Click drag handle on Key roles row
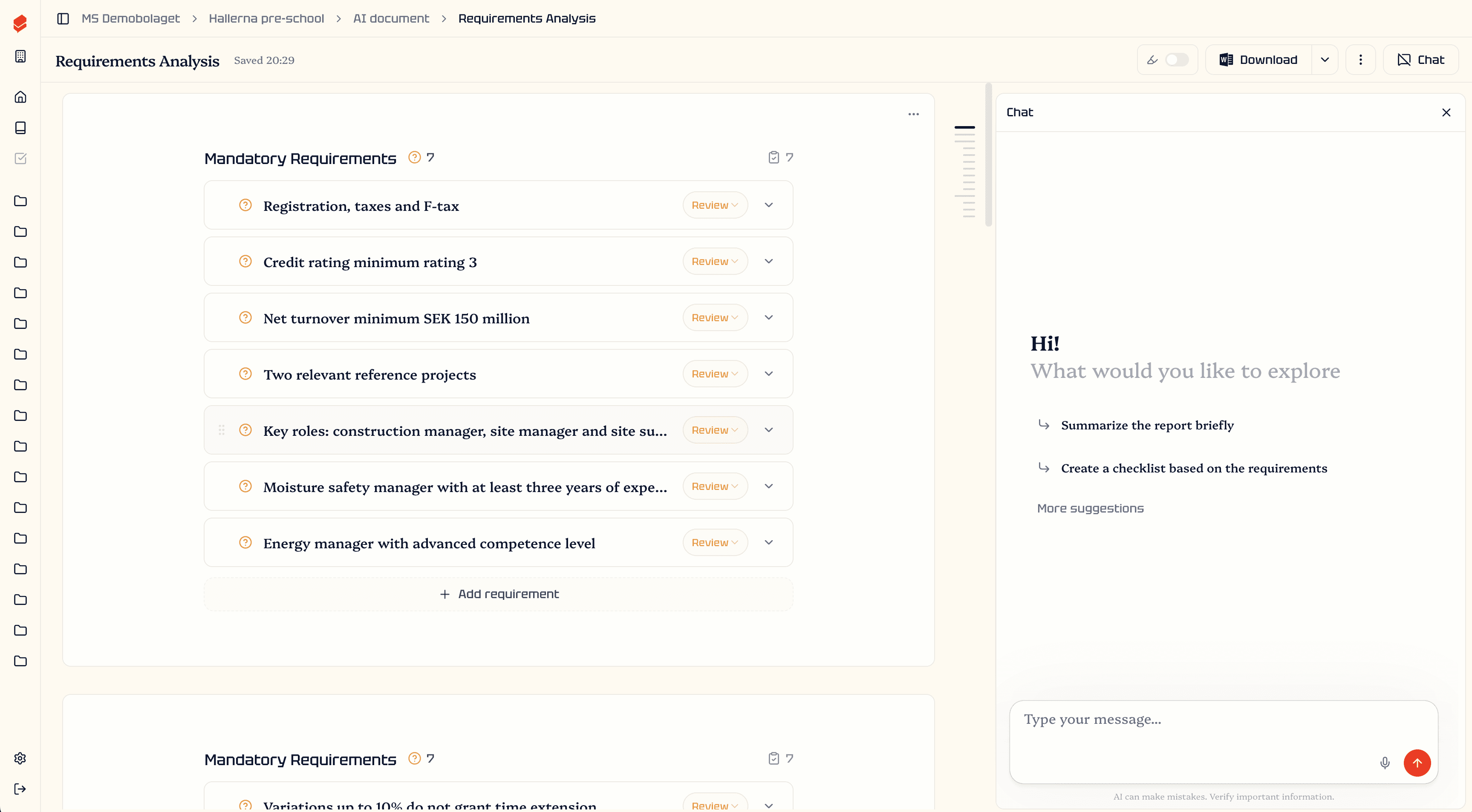Viewport: 1472px width, 812px height. pos(222,430)
